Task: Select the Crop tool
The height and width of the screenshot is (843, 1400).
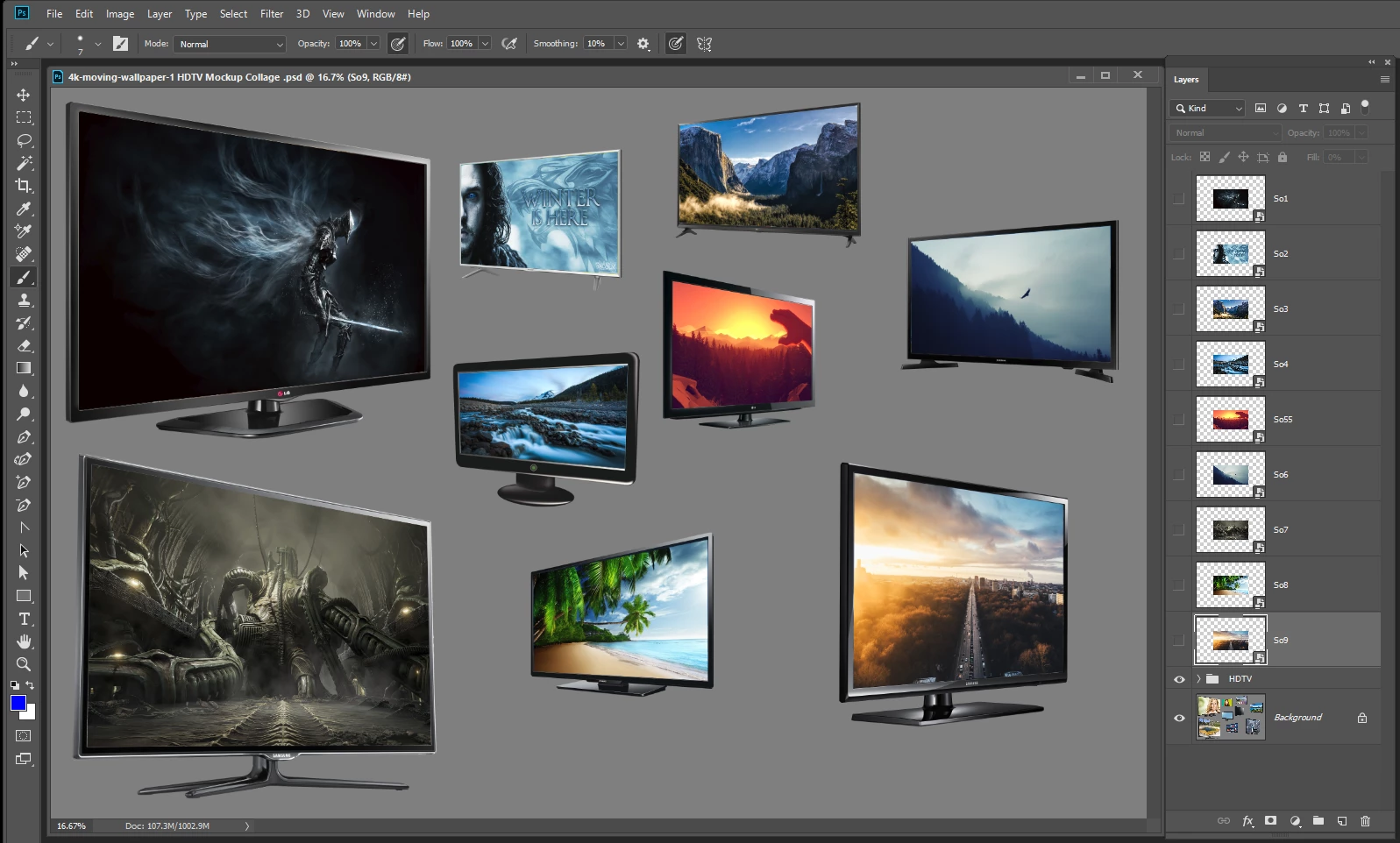Action: 24,186
